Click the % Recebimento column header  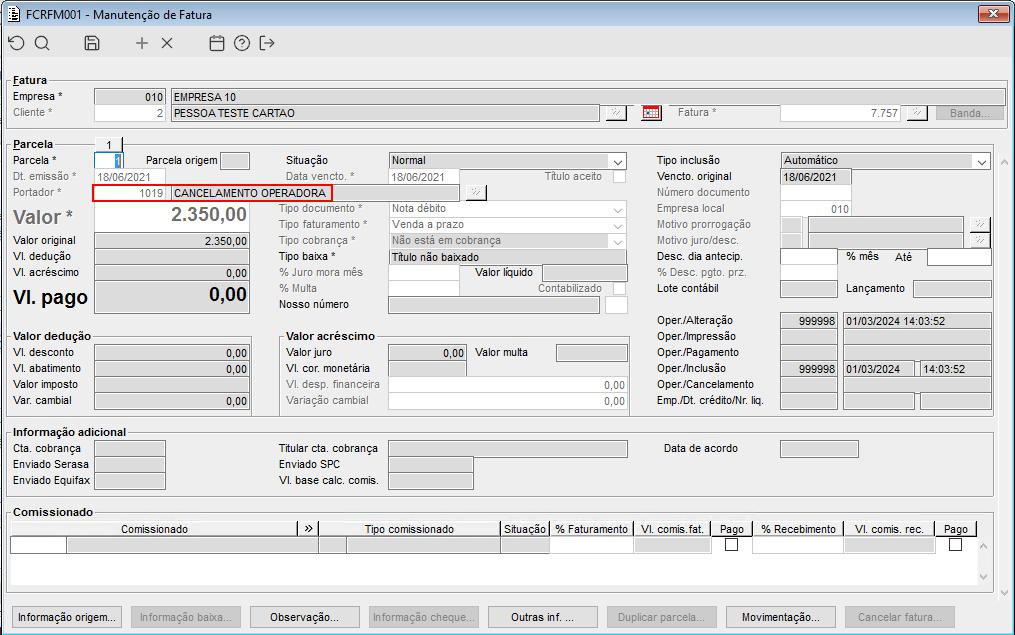pyautogui.click(x=798, y=529)
